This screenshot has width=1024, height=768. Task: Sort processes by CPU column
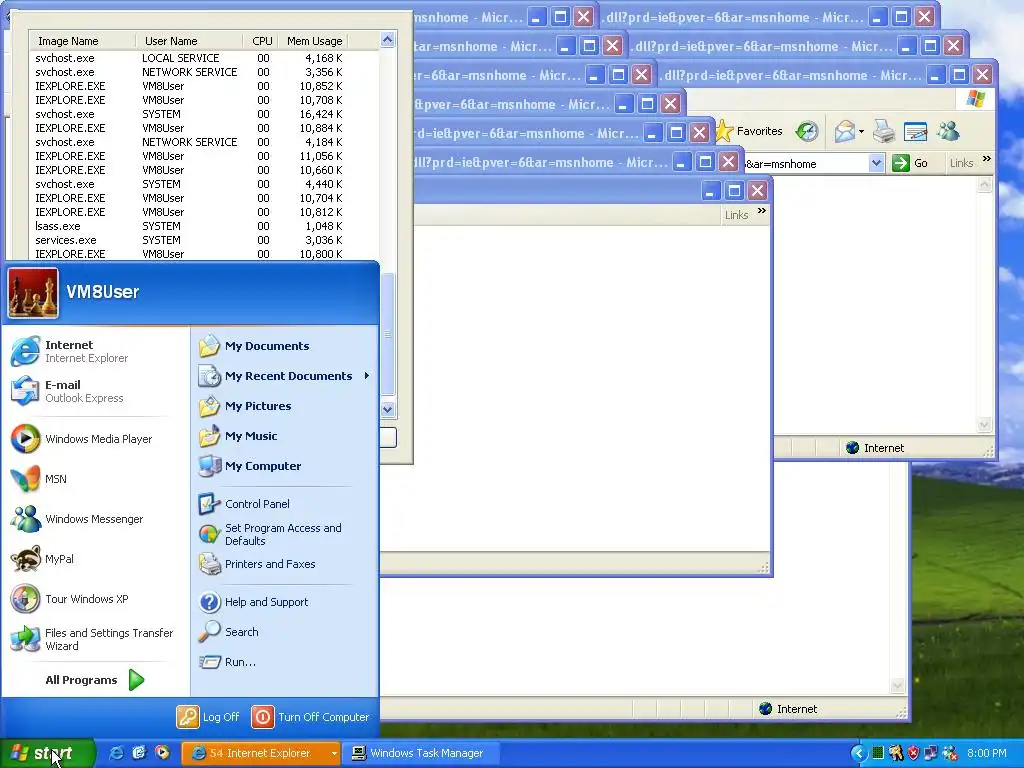[259, 41]
